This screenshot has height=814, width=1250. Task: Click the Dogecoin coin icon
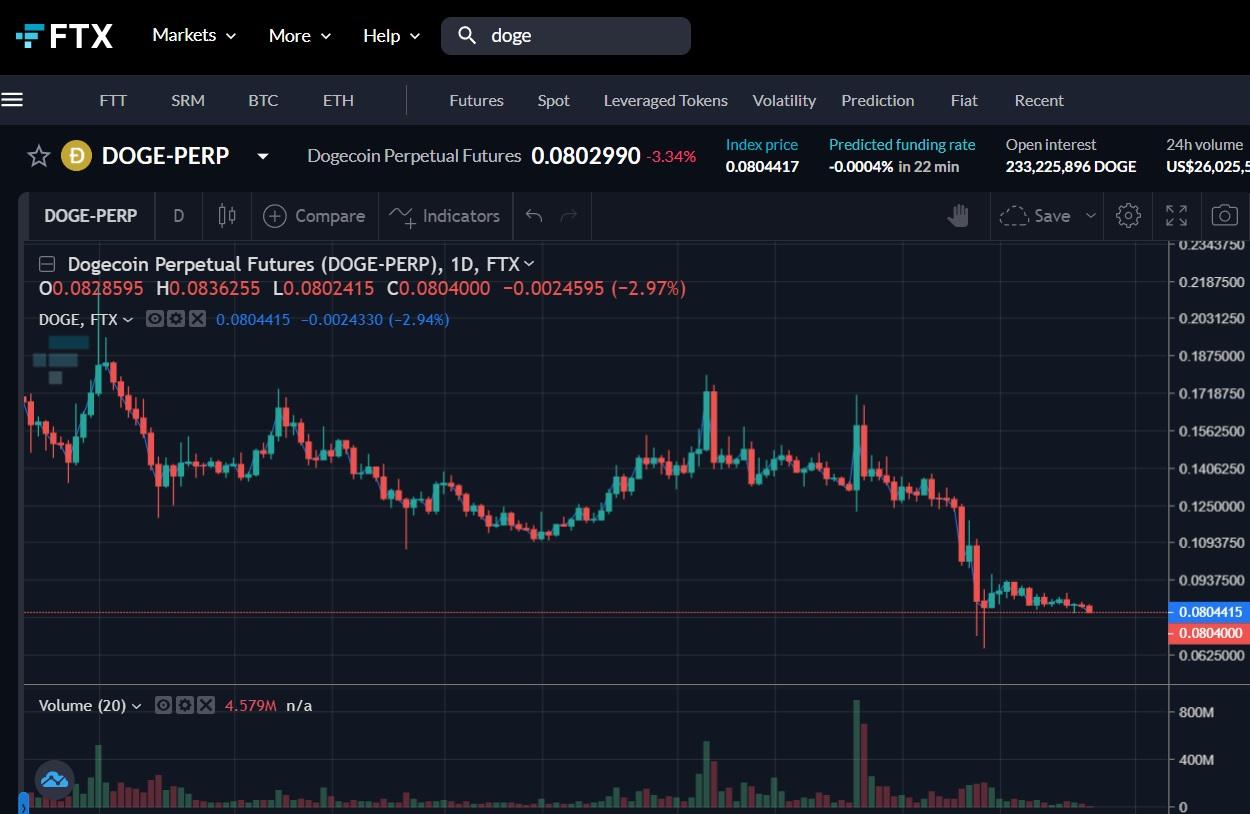coord(76,156)
